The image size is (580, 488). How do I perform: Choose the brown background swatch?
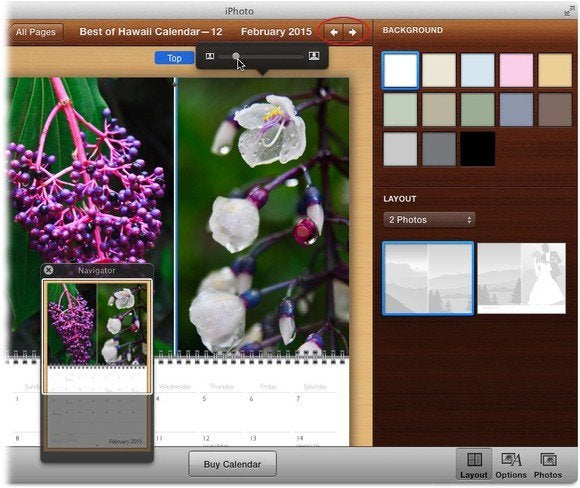(555, 110)
